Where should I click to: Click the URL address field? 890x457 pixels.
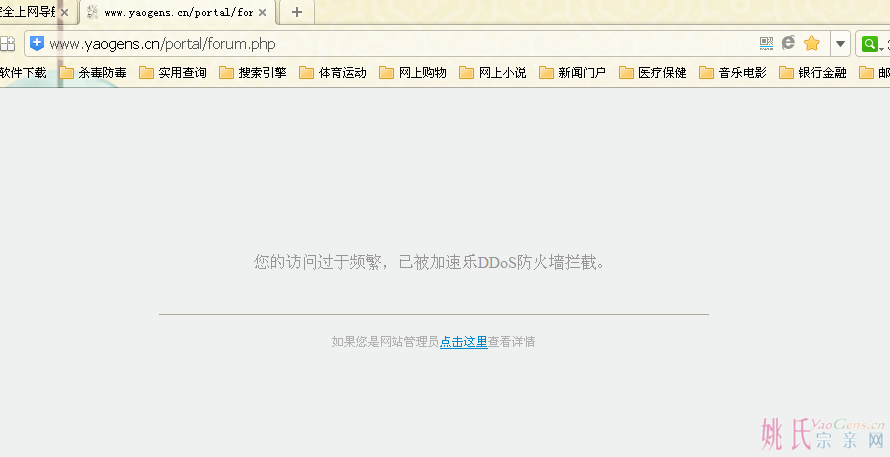click(400, 43)
